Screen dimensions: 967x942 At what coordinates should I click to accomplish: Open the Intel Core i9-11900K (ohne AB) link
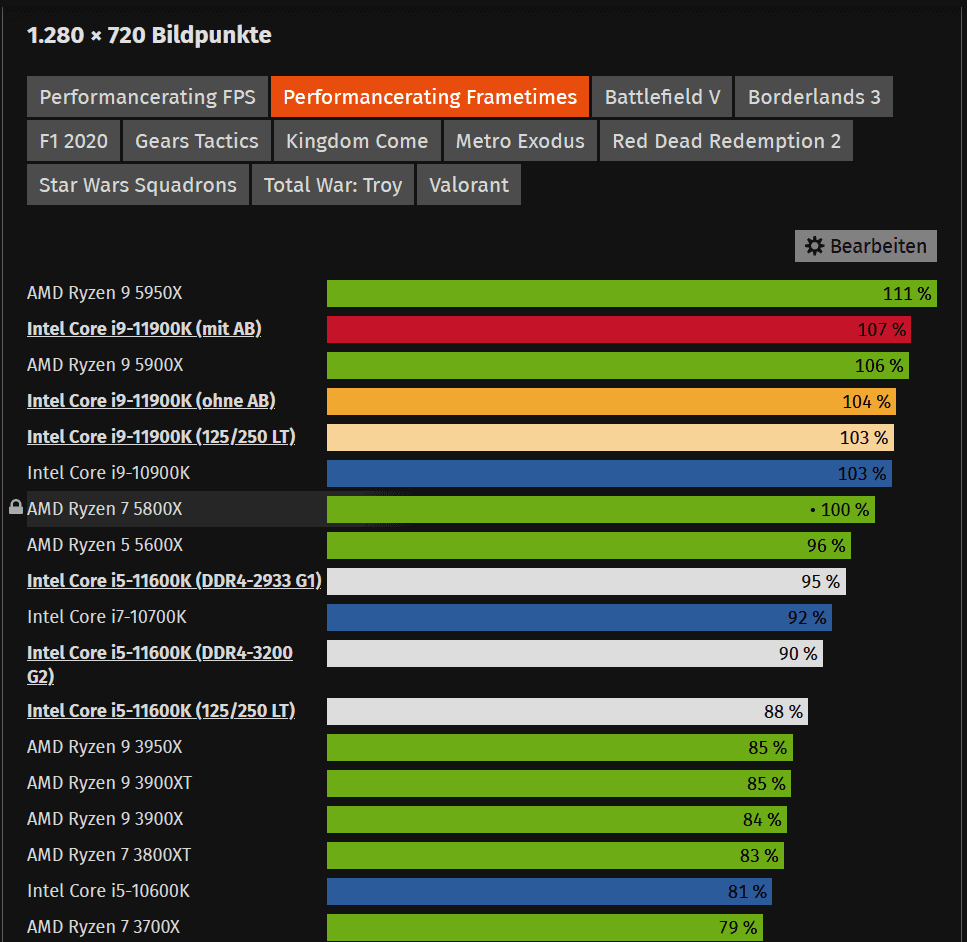pos(151,401)
